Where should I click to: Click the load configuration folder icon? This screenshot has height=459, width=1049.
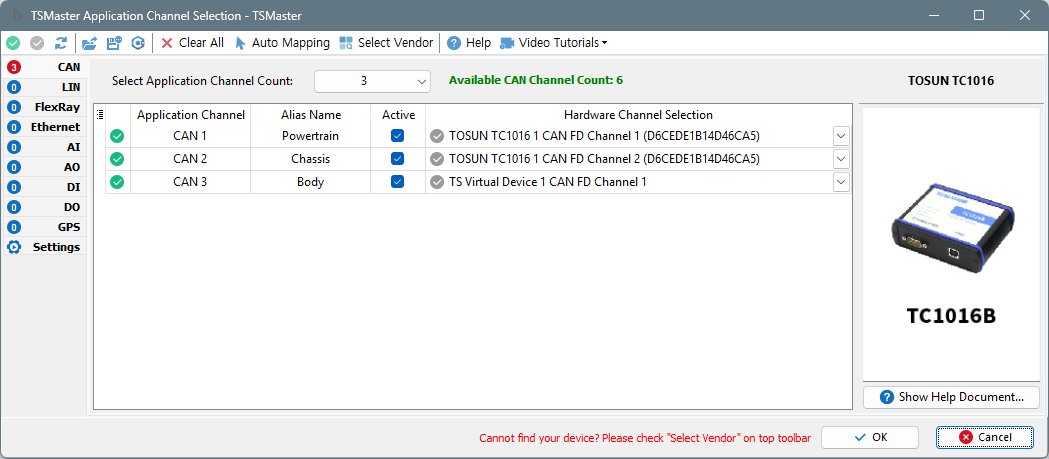89,43
